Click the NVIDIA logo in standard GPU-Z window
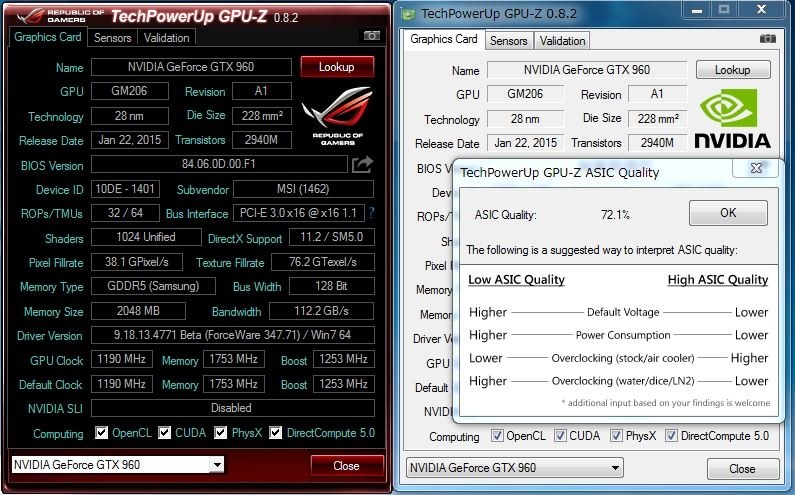The image size is (795, 495). click(732, 119)
